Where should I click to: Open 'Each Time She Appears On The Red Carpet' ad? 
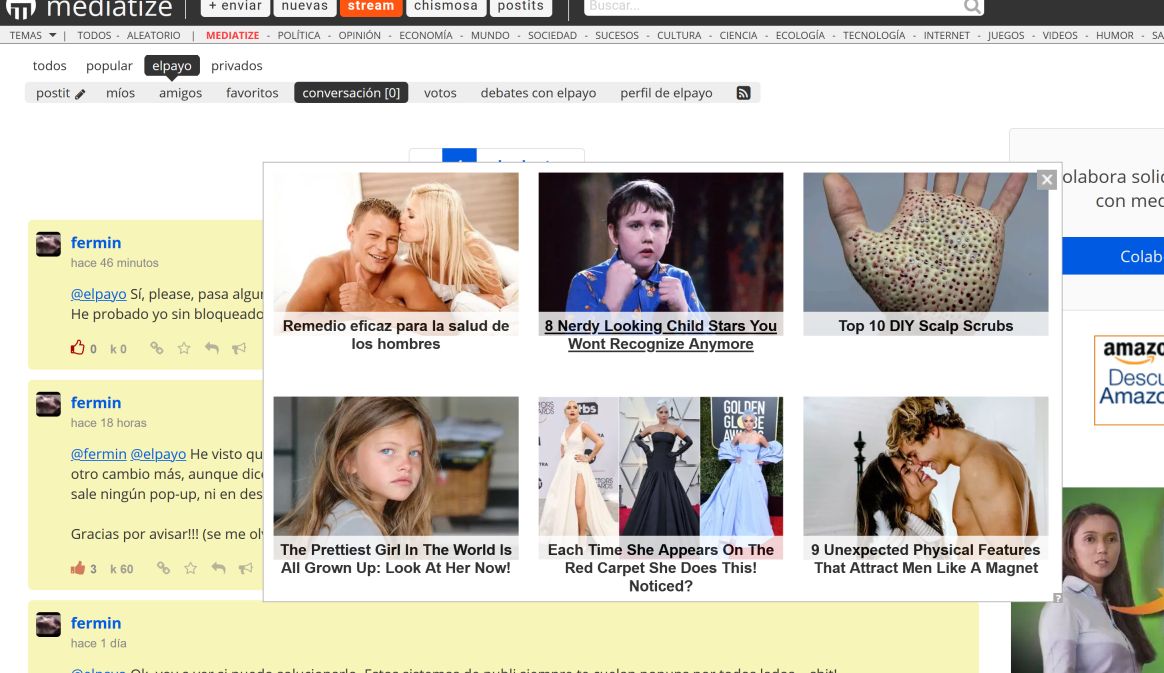661,495
